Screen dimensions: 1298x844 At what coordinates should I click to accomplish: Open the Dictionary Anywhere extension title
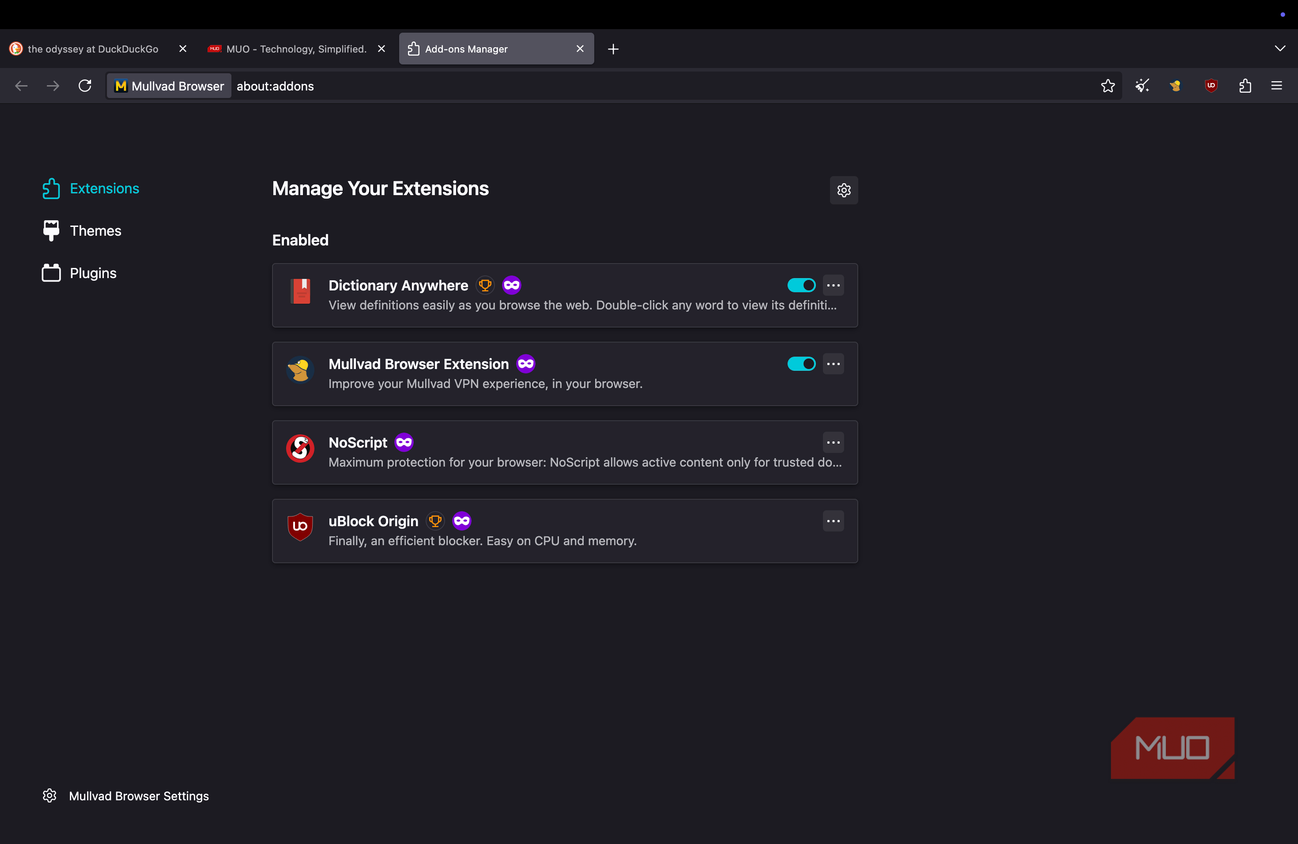point(398,285)
